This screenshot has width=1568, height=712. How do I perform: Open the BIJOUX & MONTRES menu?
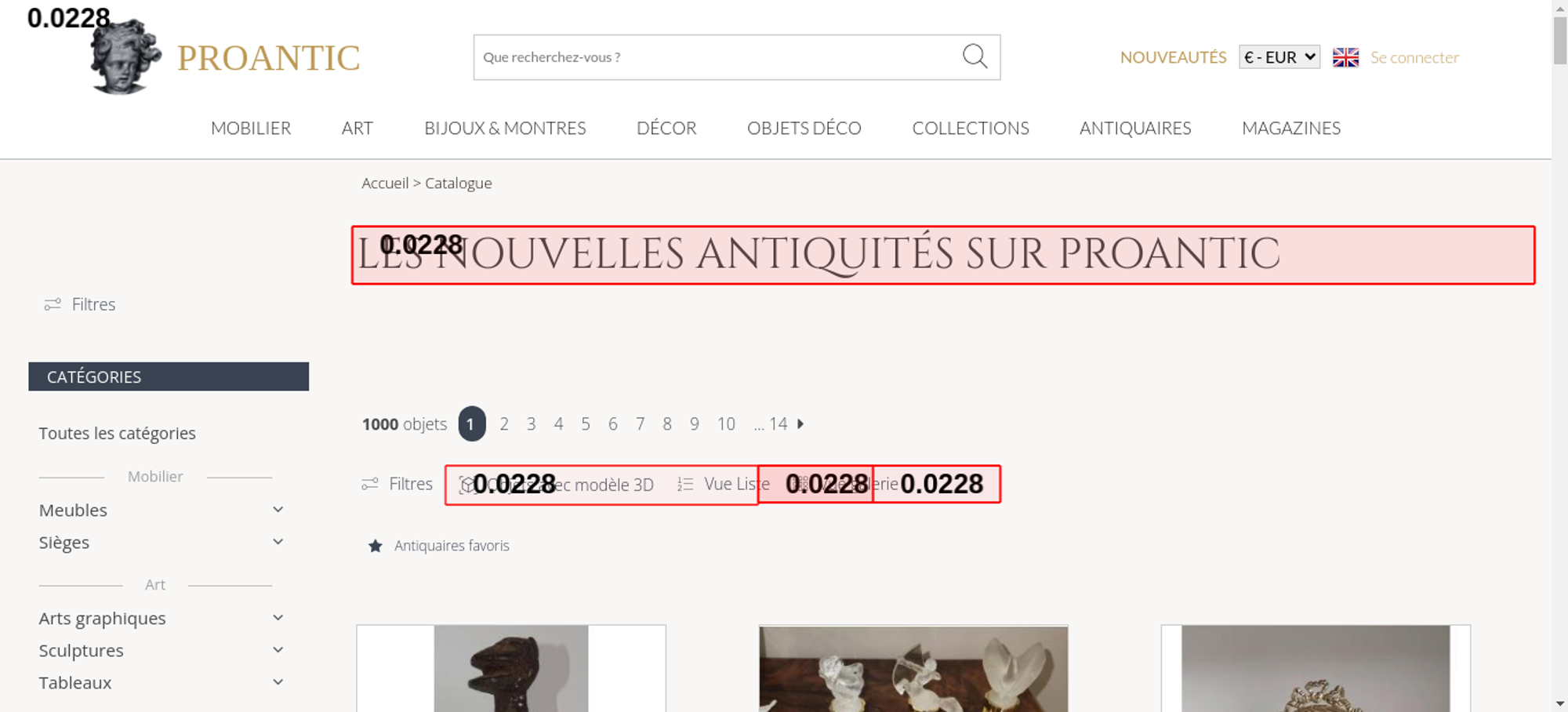pos(505,128)
